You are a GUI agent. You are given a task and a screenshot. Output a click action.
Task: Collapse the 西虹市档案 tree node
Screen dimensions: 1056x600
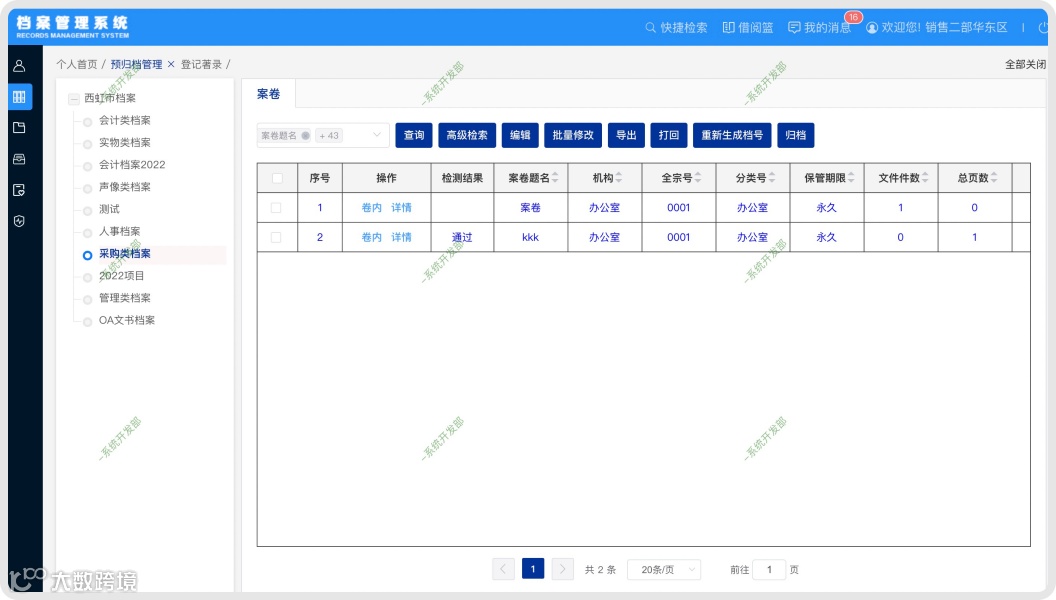pos(73,98)
